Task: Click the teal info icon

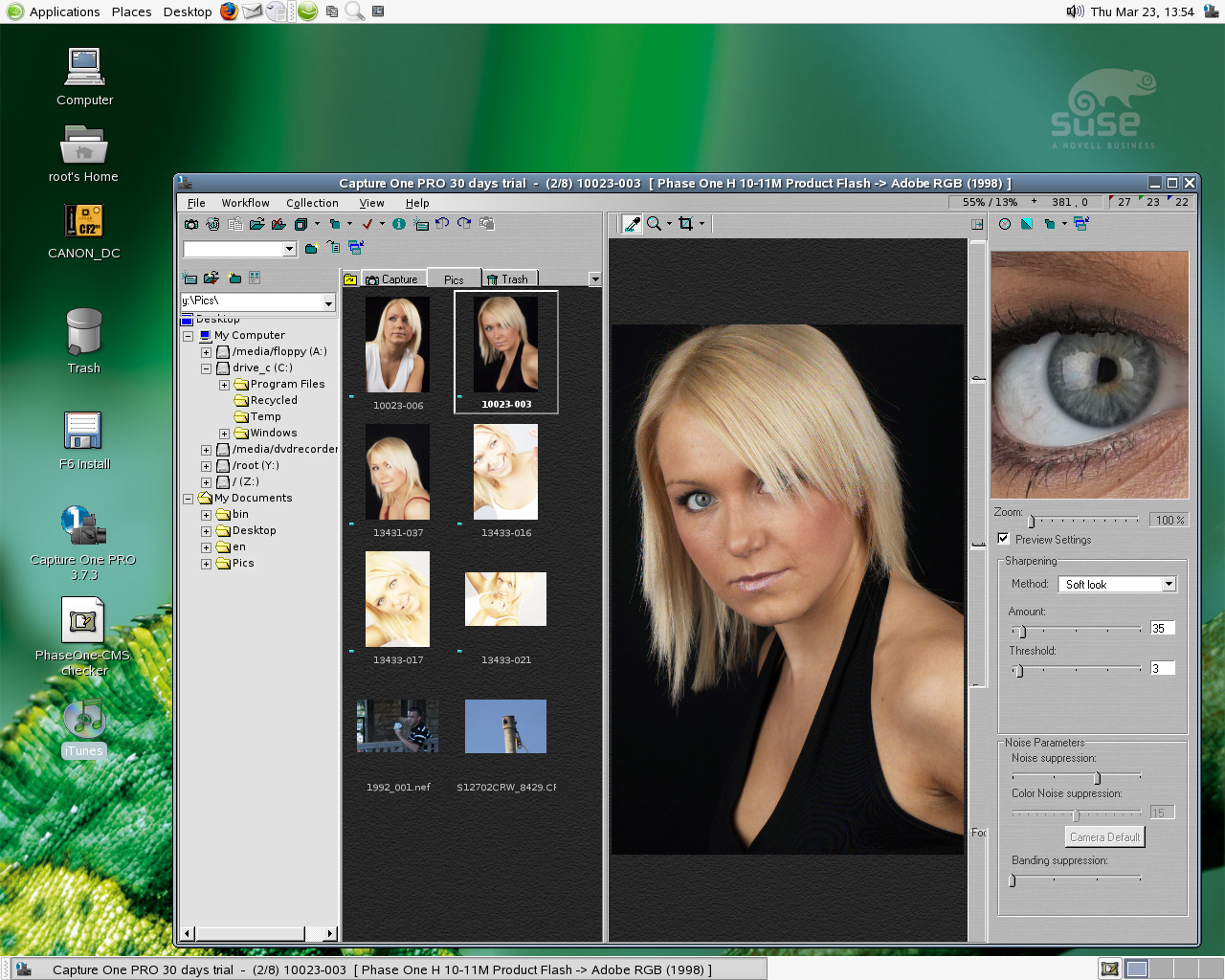Action: [399, 224]
